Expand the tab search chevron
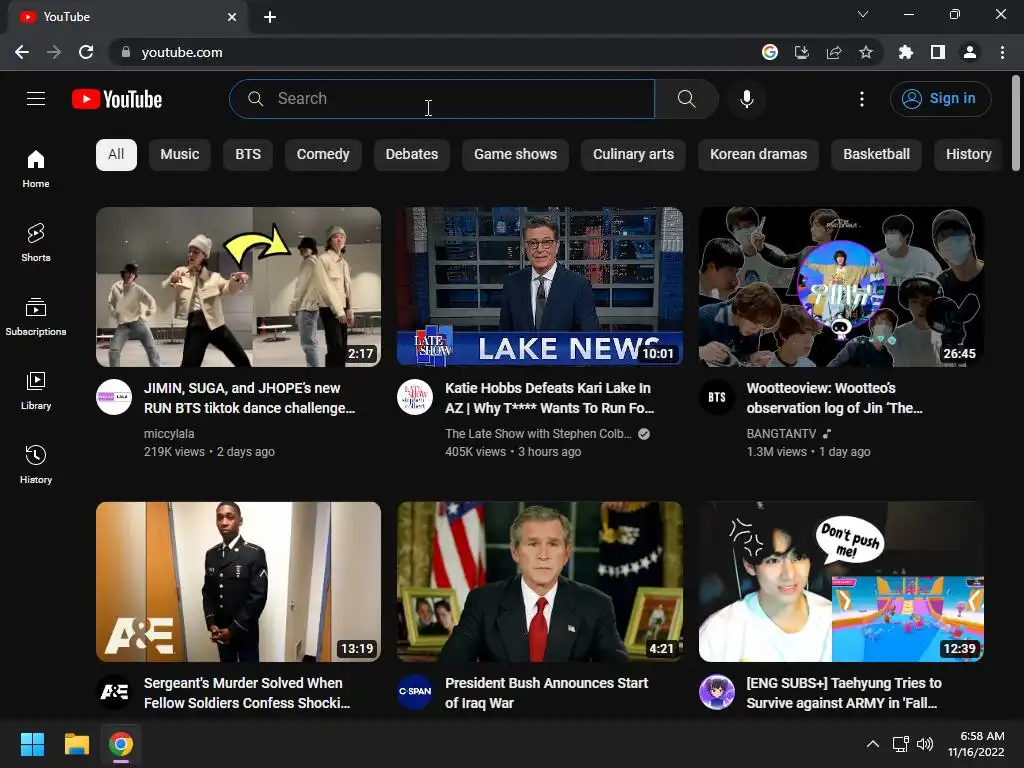The image size is (1024, 768). coord(863,14)
